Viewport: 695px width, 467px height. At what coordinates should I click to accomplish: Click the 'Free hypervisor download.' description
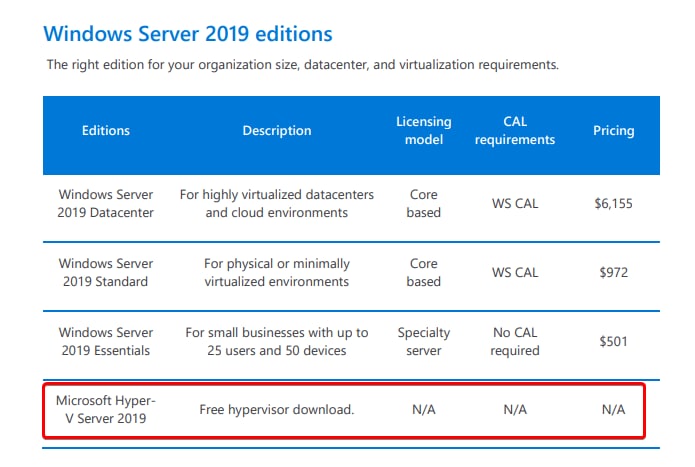277,409
